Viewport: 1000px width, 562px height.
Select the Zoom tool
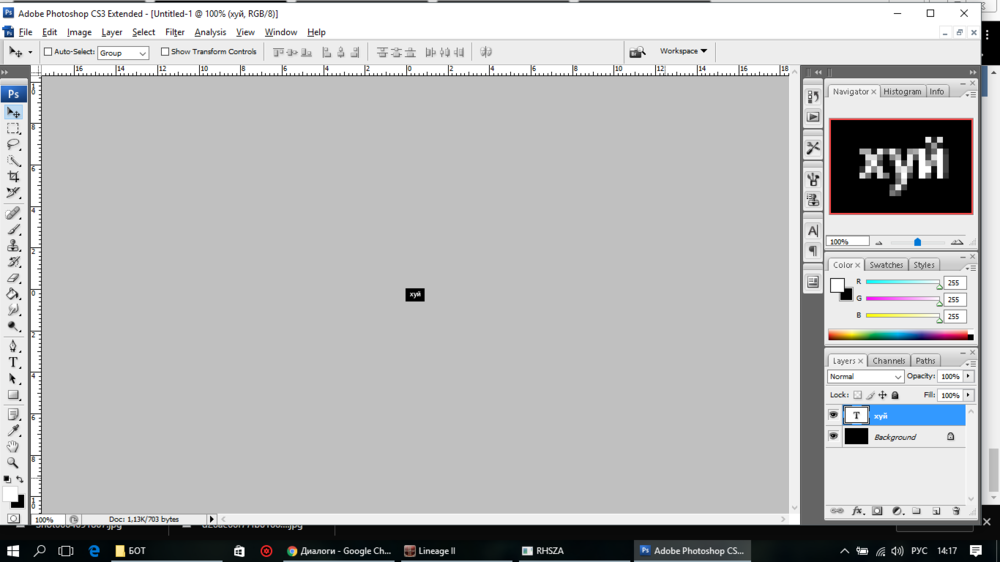coord(13,462)
